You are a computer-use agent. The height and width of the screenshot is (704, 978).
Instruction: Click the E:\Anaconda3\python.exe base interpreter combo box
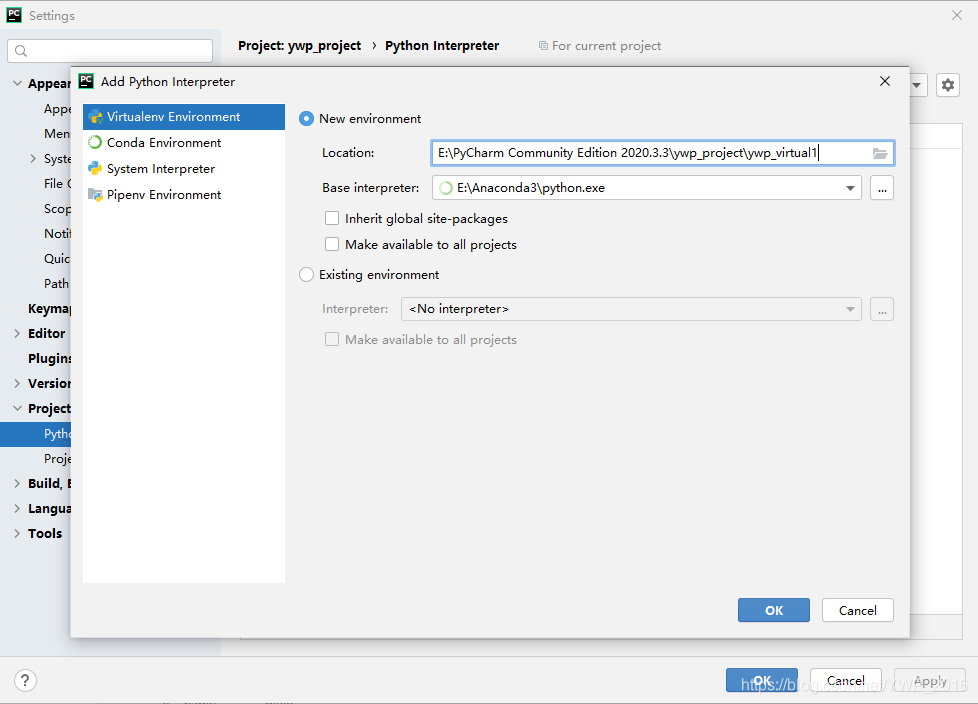[x=646, y=188]
